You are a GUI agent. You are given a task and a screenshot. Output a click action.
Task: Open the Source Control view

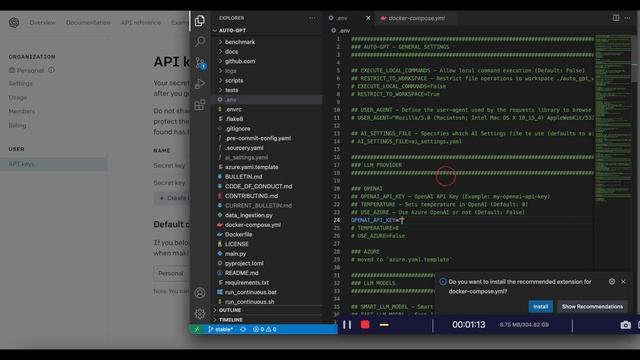coord(200,63)
